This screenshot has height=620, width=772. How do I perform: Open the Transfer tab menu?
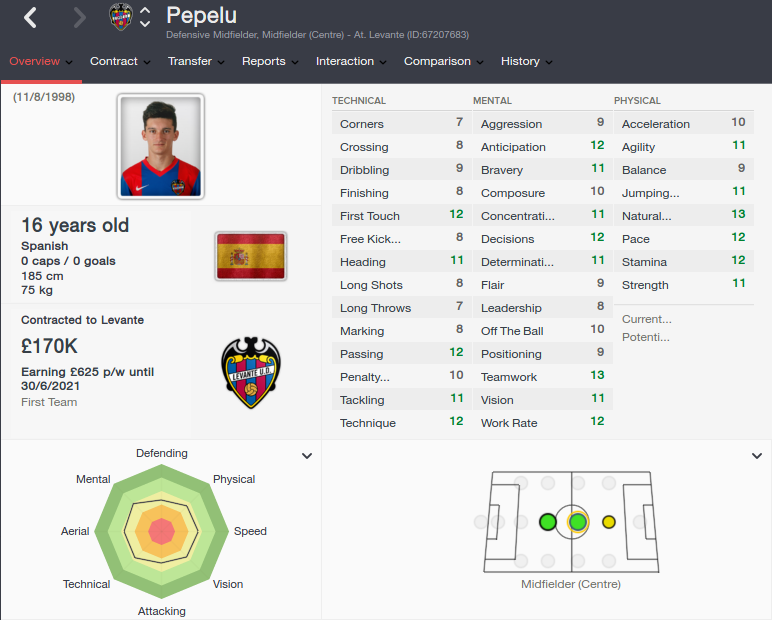pos(196,61)
